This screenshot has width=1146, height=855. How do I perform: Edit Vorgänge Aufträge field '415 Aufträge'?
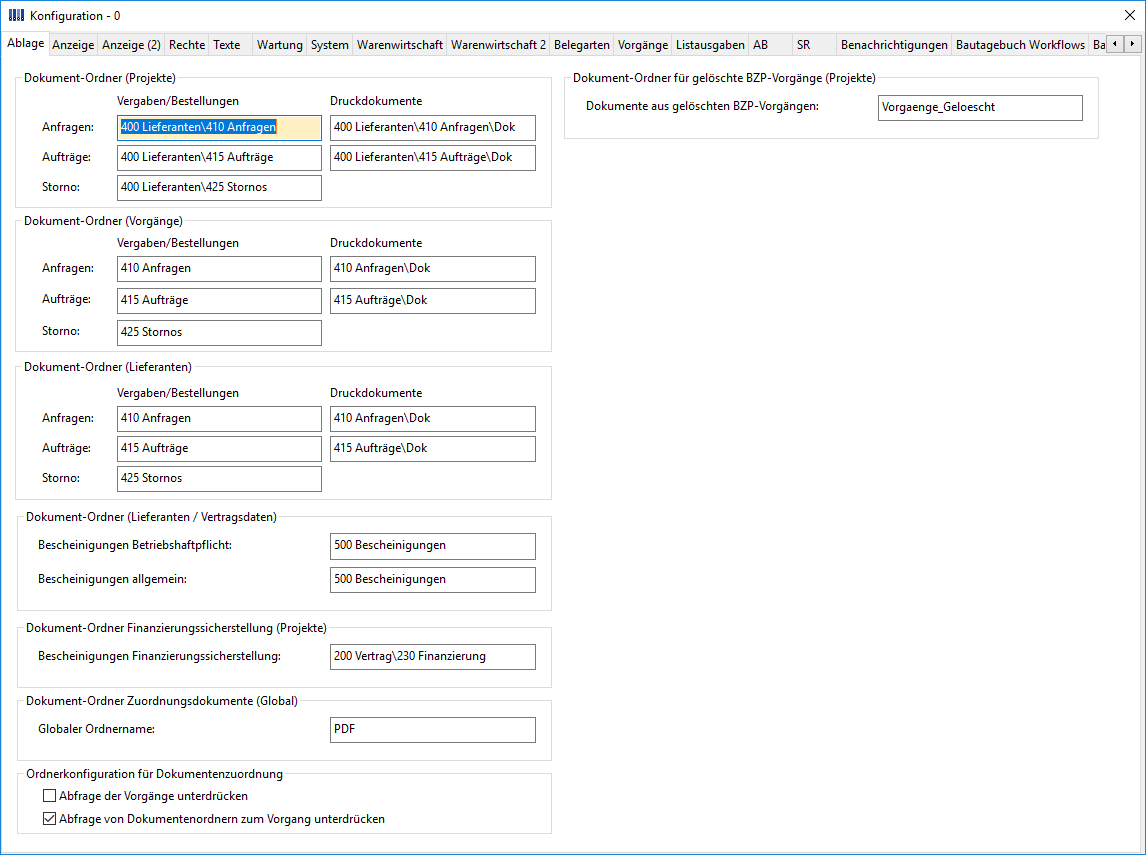pos(219,300)
